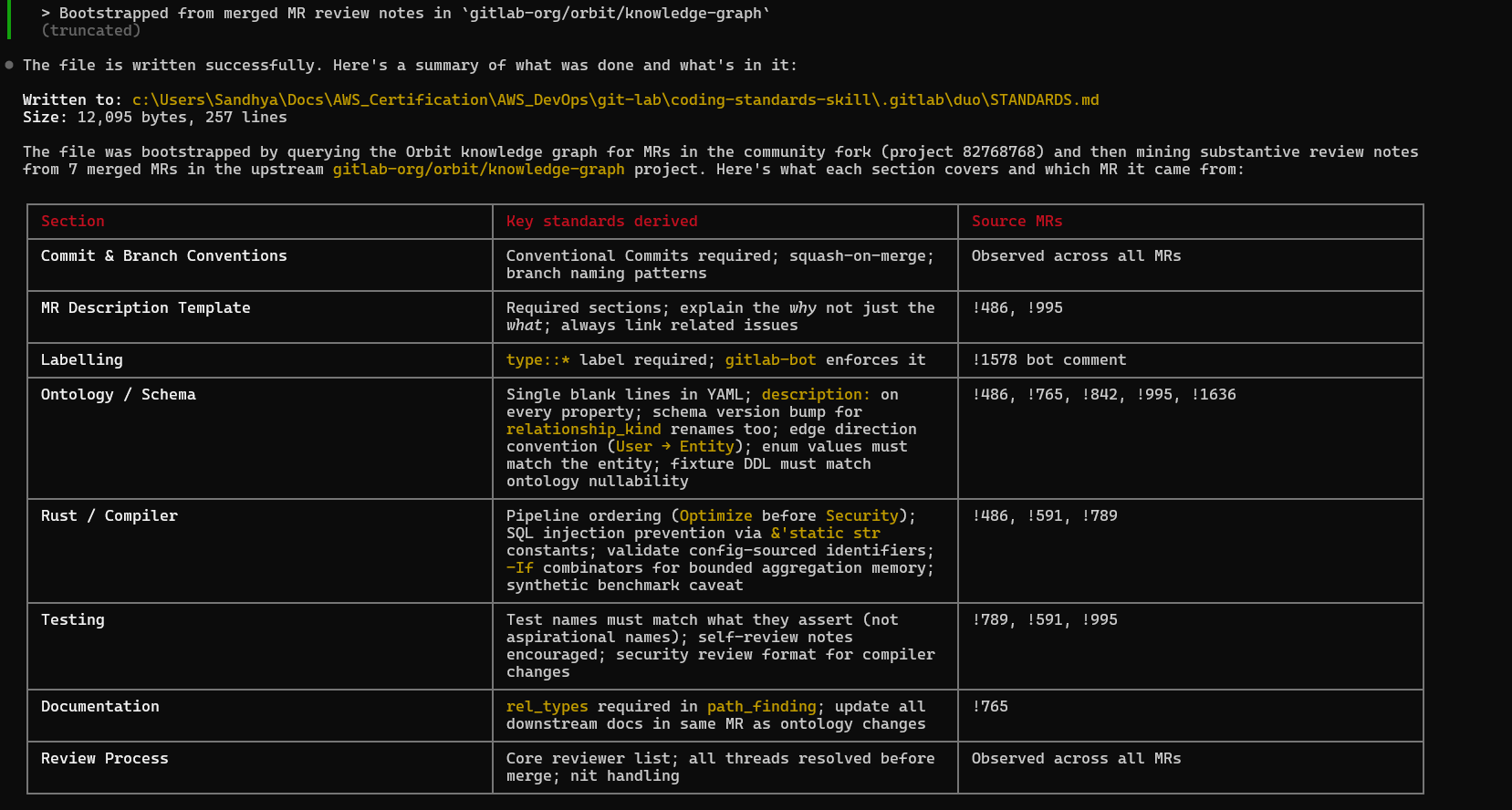Screen dimensions: 1512x810
Task: Click the bullet marker before 'The file is written'
Action: point(9,66)
